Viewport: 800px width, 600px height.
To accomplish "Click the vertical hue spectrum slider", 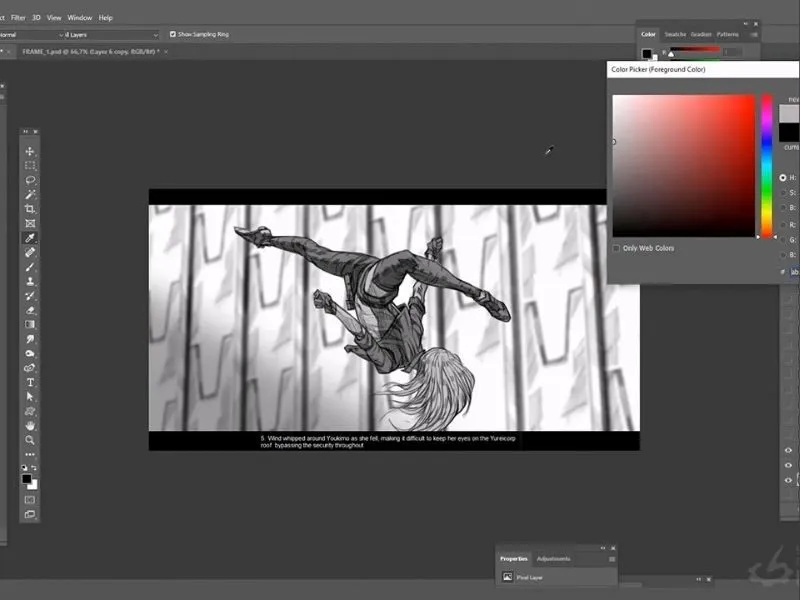I will click(x=767, y=165).
